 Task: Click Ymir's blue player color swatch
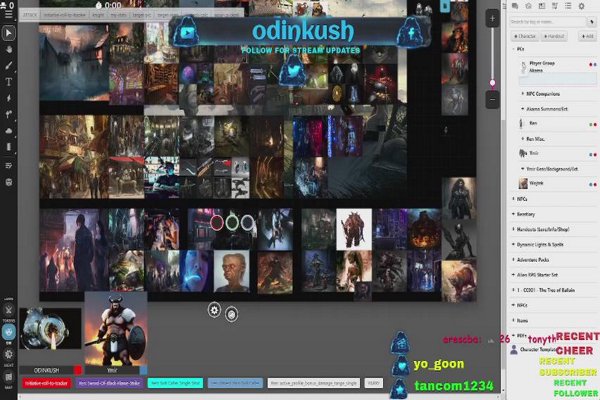[x=143, y=370]
